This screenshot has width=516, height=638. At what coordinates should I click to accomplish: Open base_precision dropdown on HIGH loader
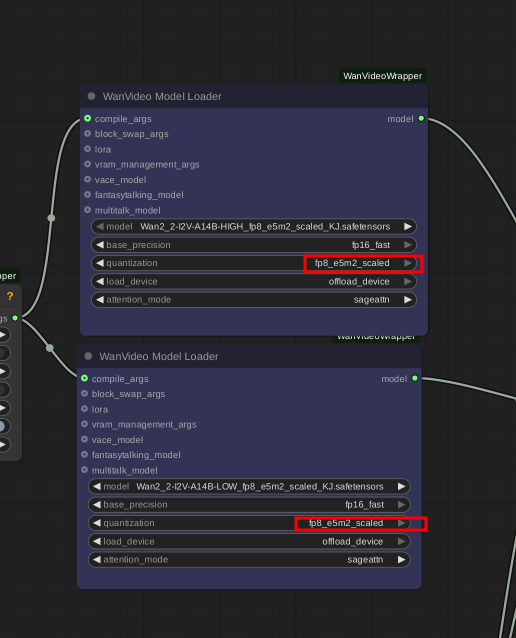254,245
